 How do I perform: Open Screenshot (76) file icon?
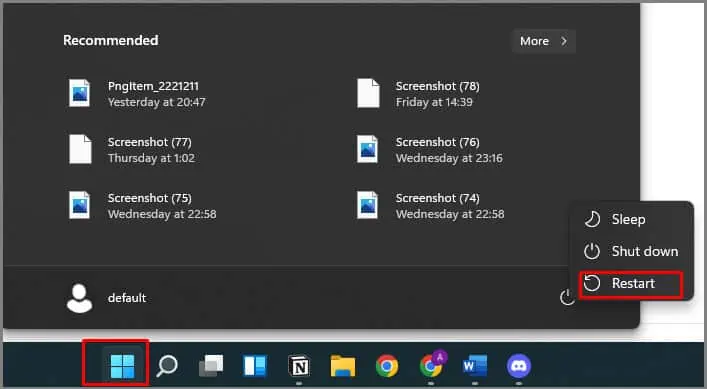367,149
